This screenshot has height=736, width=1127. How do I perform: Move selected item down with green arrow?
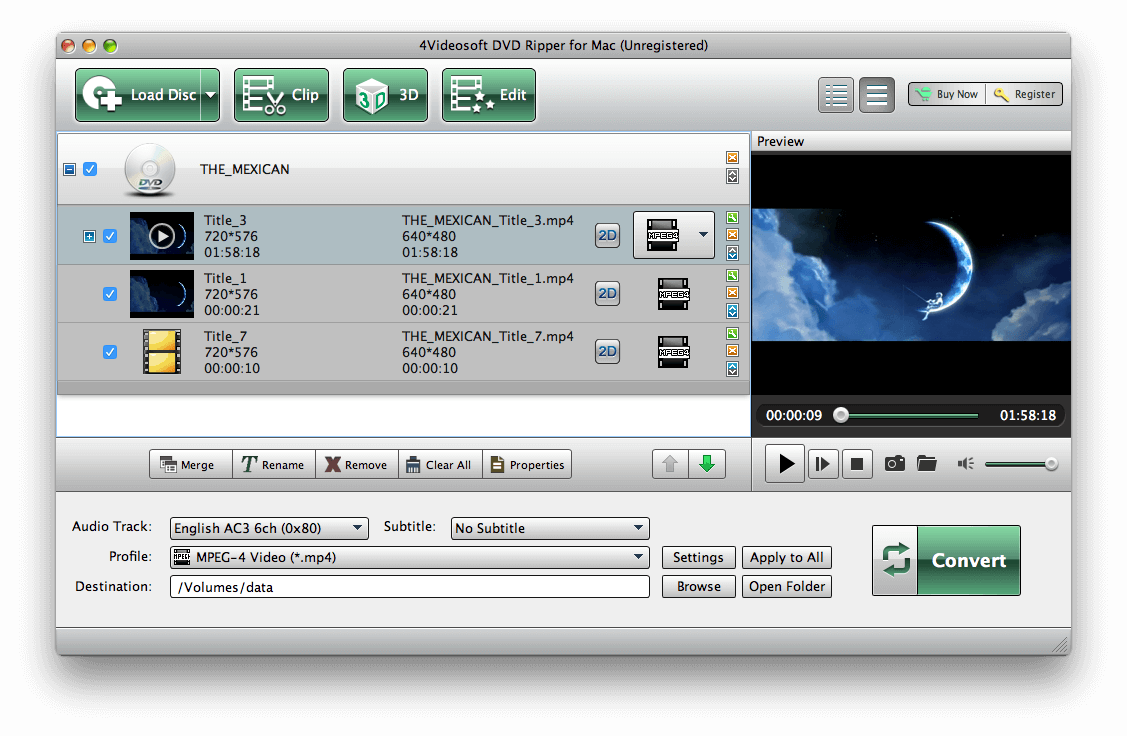(x=707, y=464)
